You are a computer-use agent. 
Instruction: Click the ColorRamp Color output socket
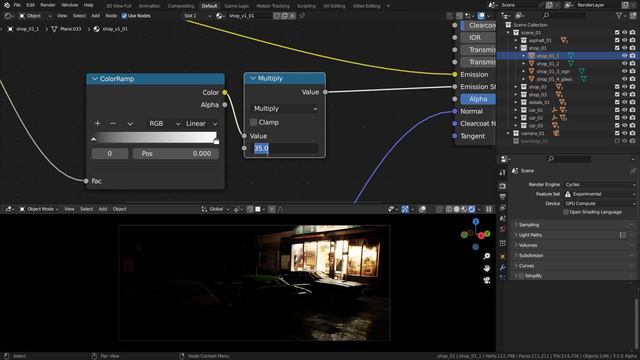[x=225, y=93]
